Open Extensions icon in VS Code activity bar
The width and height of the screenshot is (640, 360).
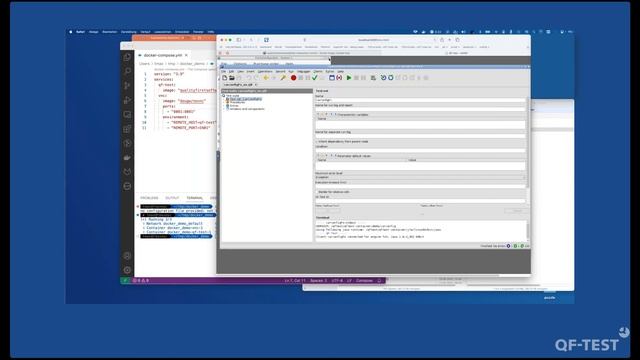coord(127,129)
